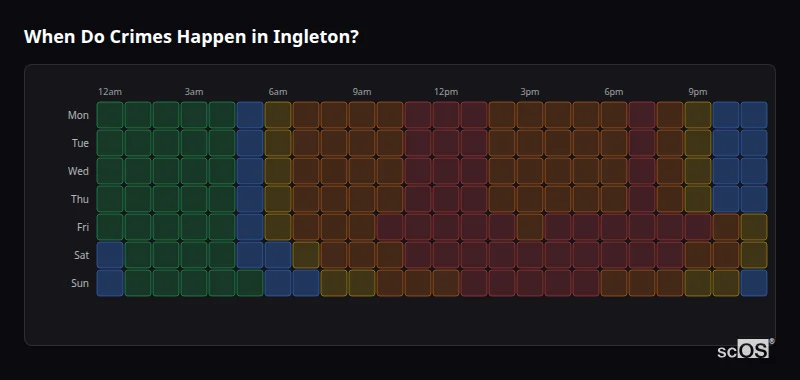Select the Tuesday 3am green cell

194,143
